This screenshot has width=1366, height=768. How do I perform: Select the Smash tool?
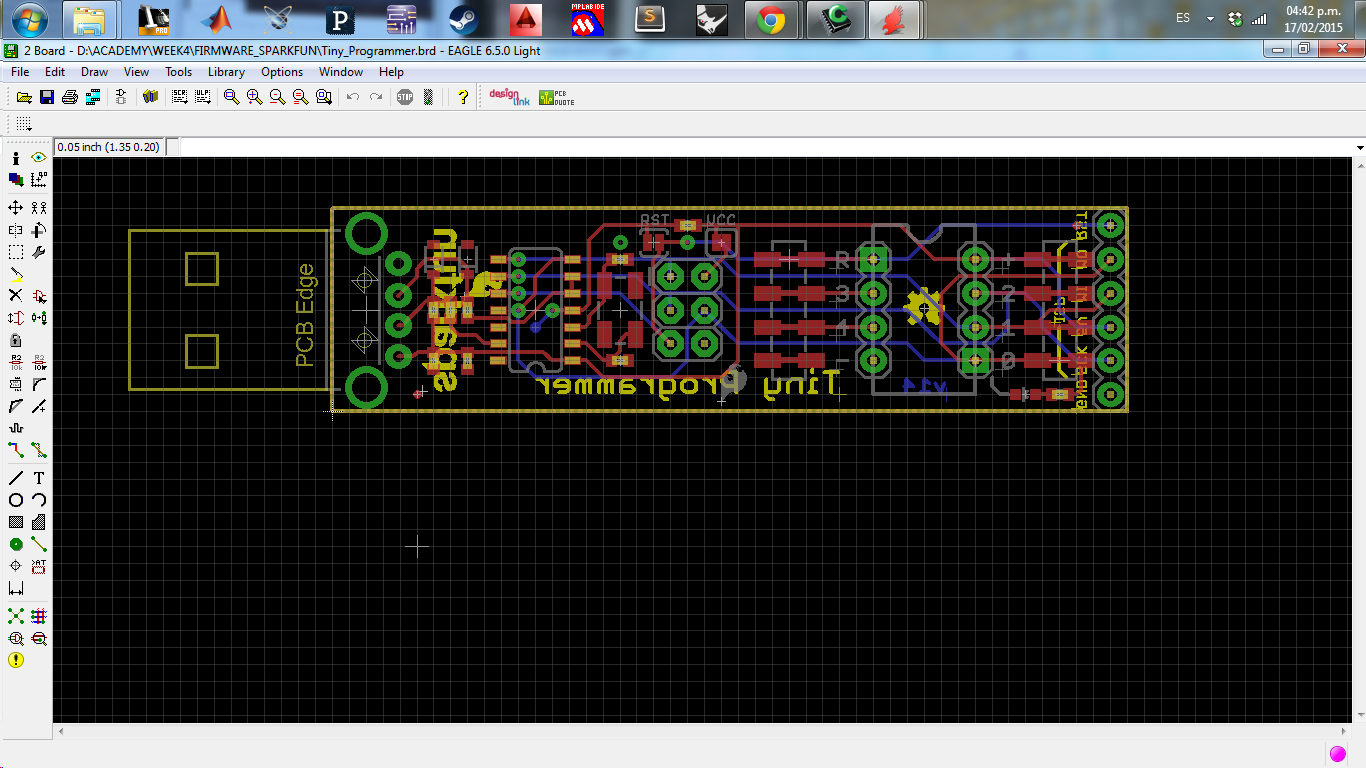point(16,384)
